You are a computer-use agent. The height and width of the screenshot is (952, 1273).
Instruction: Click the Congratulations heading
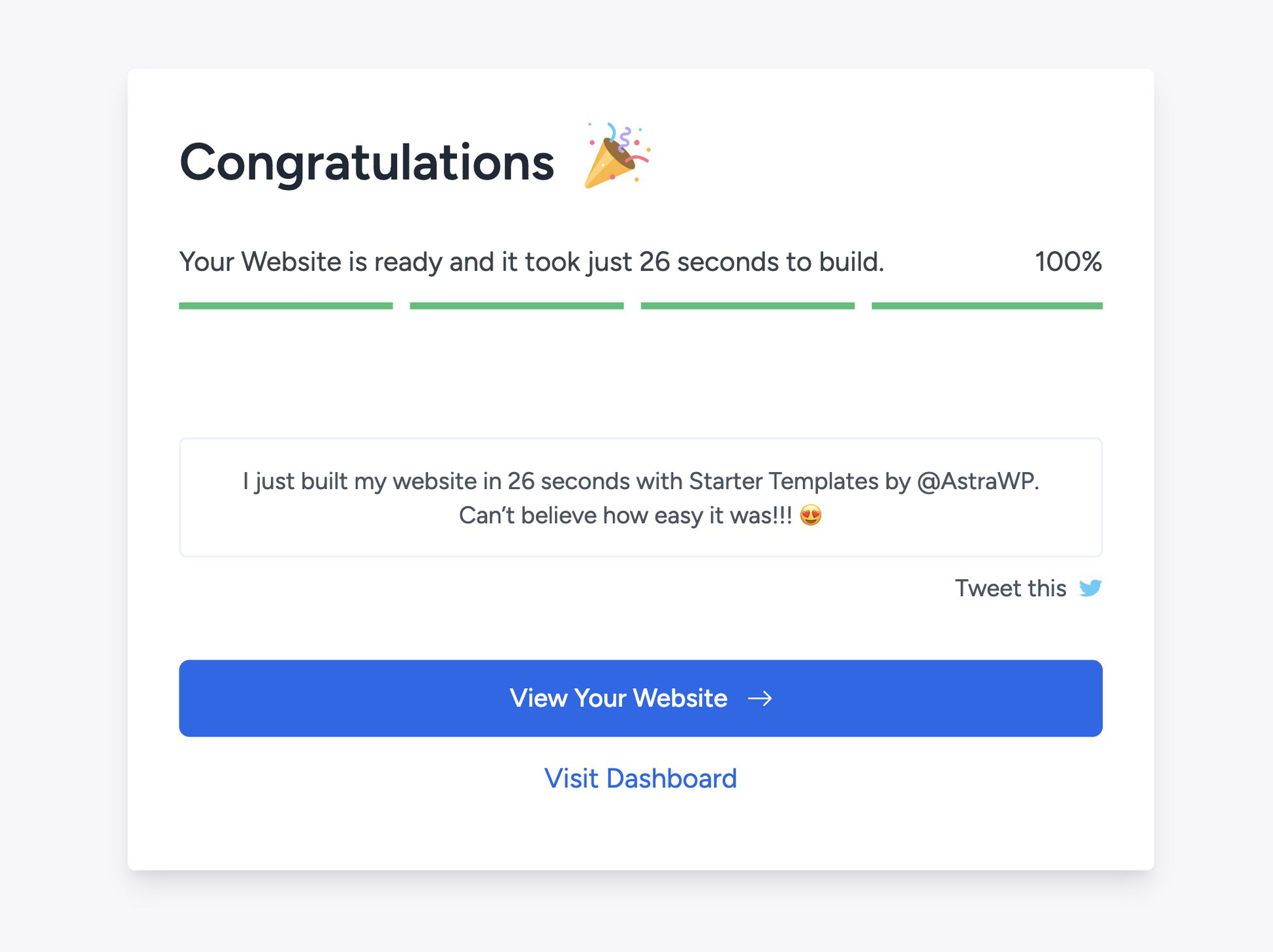[367, 162]
